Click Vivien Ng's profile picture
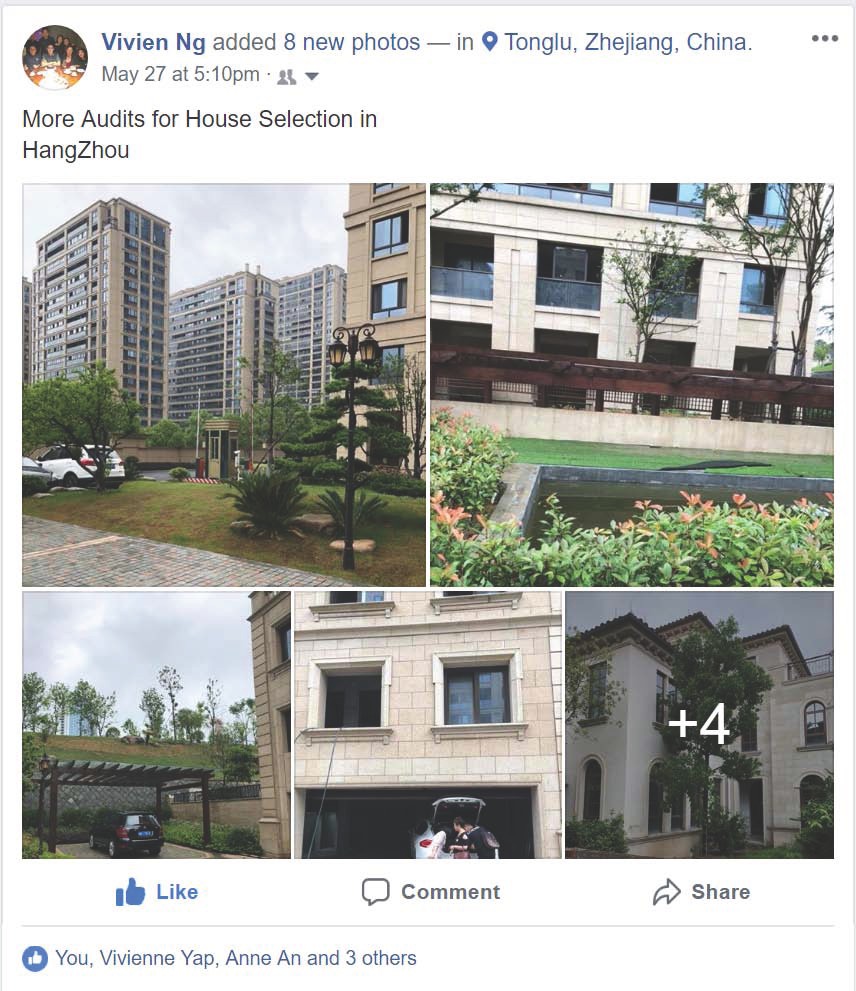Viewport: 856px width, 991px height. [55, 58]
